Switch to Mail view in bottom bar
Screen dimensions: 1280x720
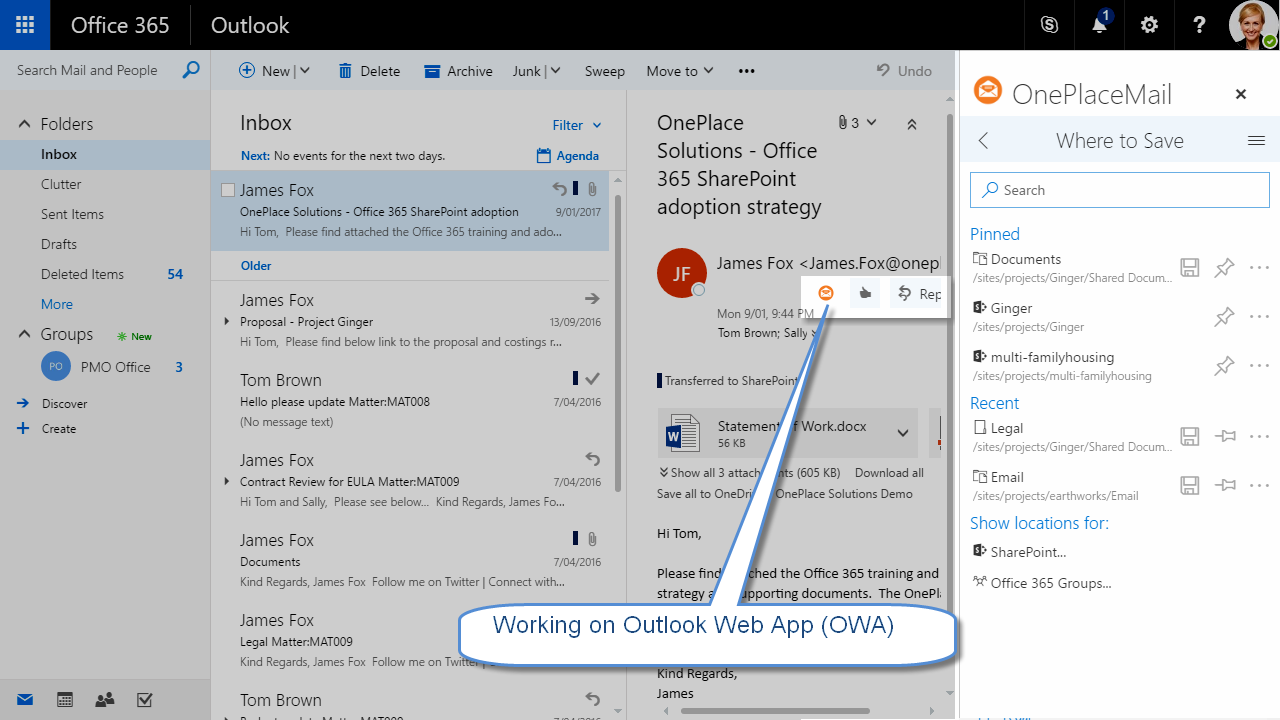click(25, 699)
